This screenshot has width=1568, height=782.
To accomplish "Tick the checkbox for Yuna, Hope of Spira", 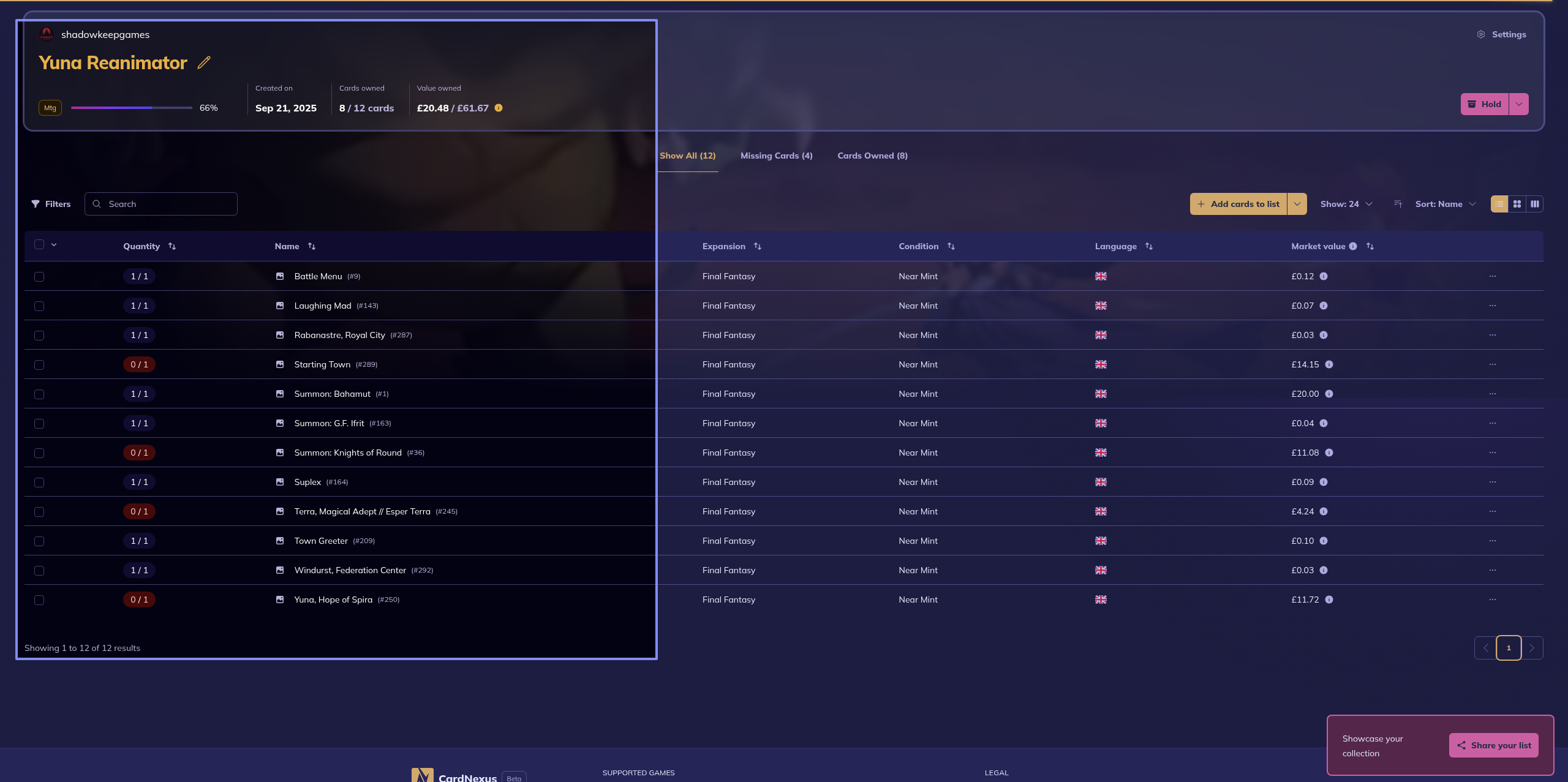I will 39,600.
